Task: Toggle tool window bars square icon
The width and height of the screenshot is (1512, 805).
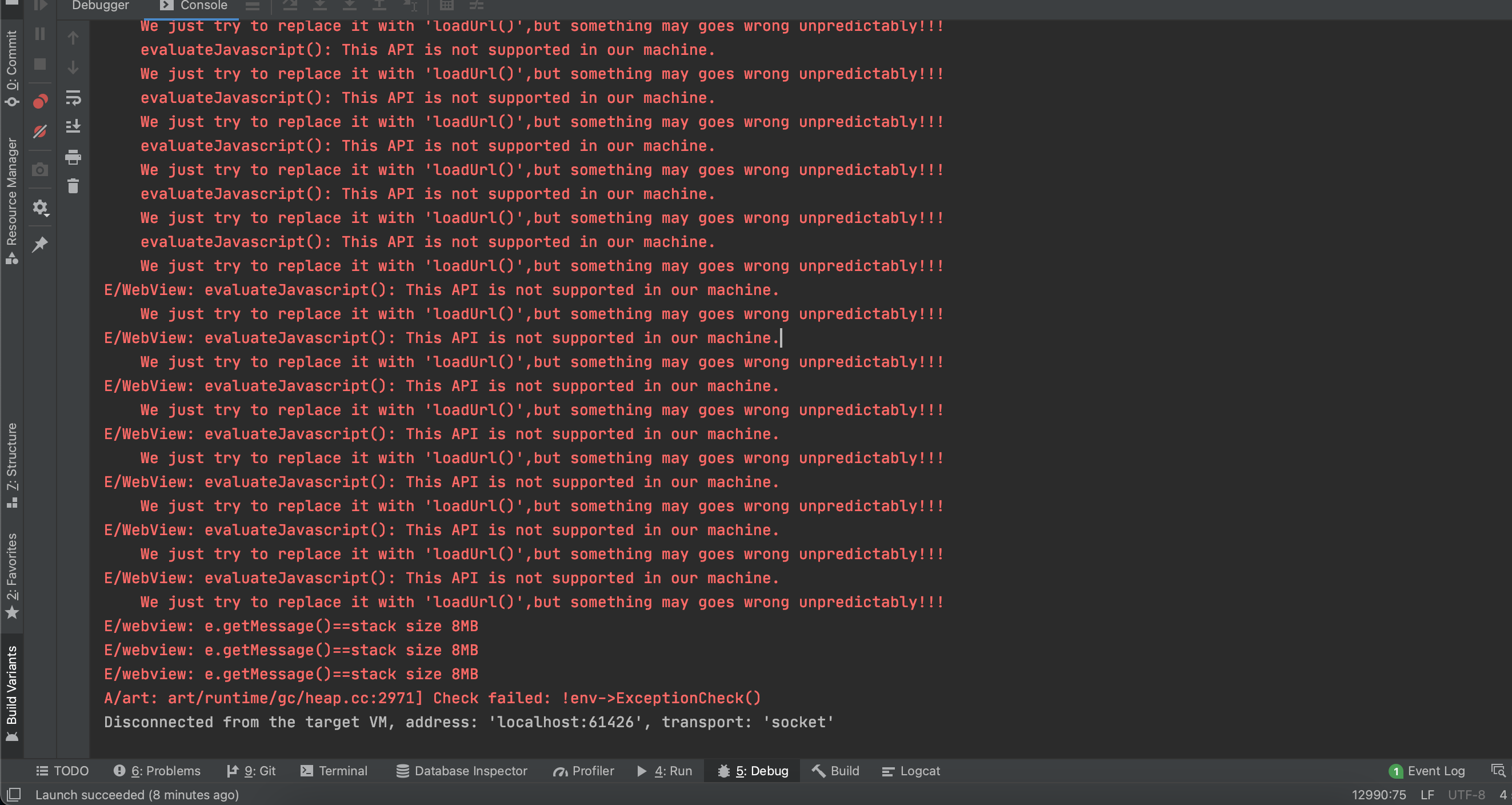Action: tap(14, 795)
